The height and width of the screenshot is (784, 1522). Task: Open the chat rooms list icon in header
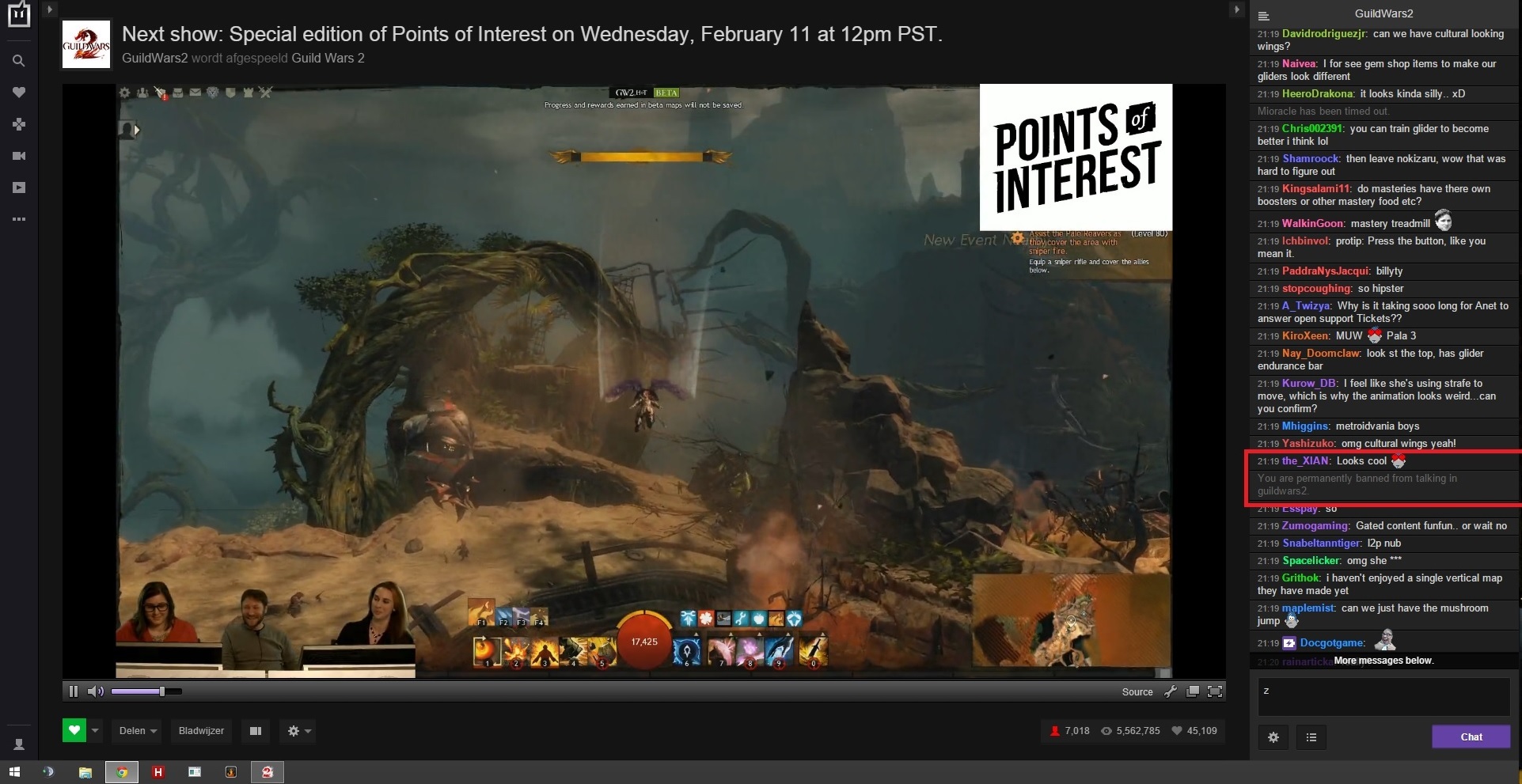pos(1264,15)
